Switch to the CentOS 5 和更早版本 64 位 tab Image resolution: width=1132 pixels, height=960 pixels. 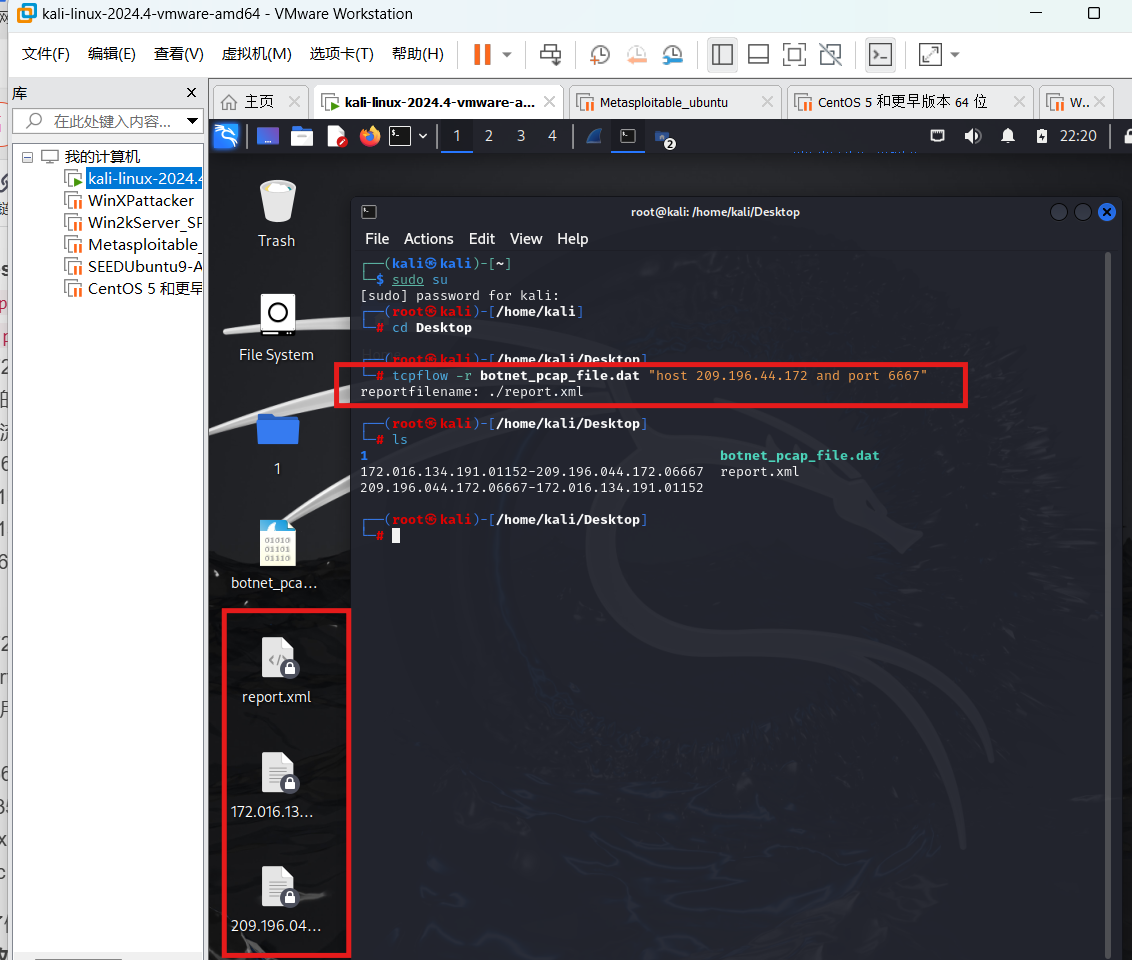coord(902,102)
